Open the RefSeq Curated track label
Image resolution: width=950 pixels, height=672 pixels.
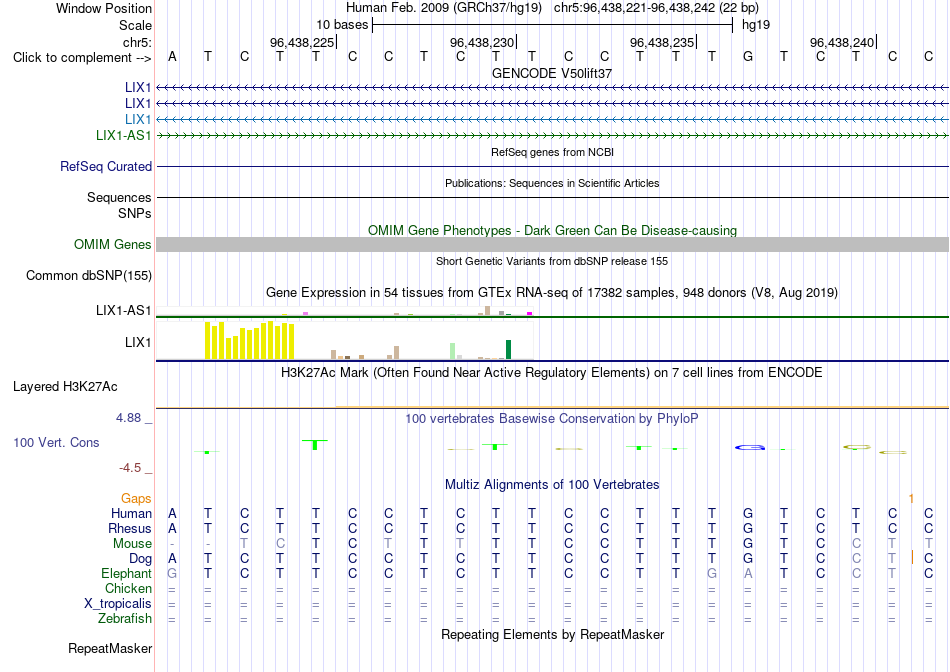(x=106, y=166)
